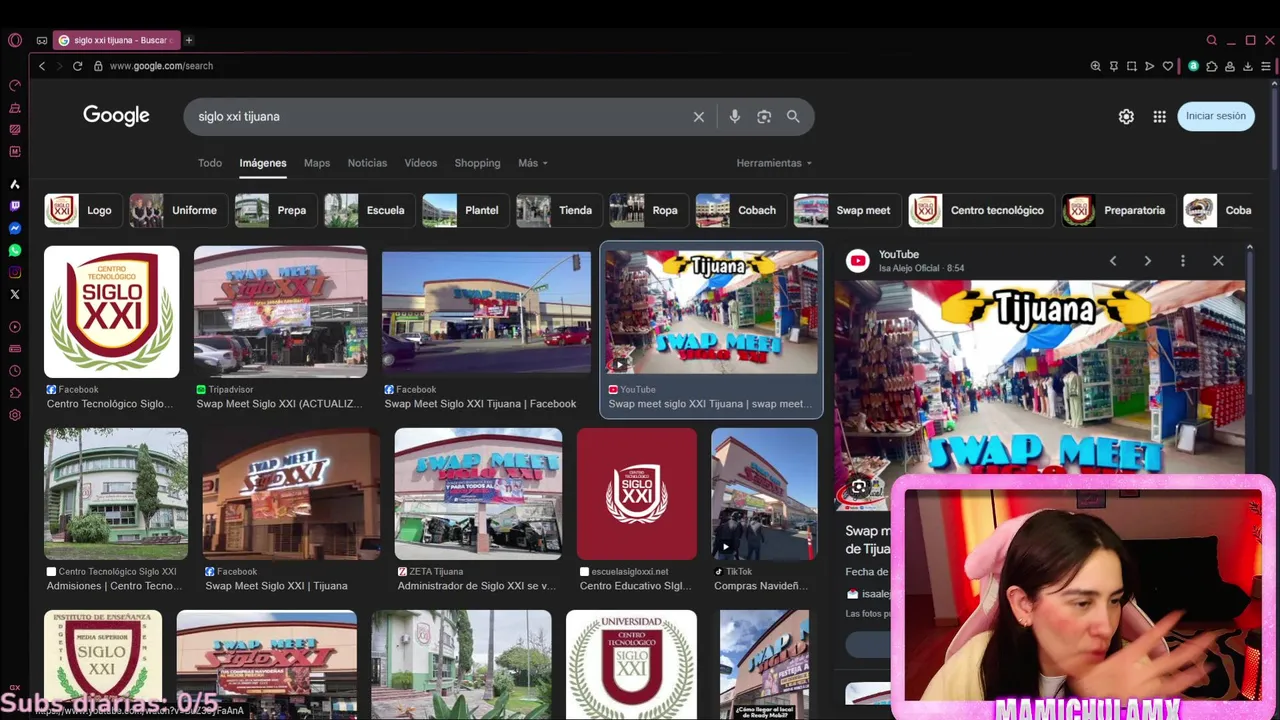Open the green 'a' extension icon
Image resolution: width=1280 pixels, height=720 pixels.
click(x=1193, y=66)
